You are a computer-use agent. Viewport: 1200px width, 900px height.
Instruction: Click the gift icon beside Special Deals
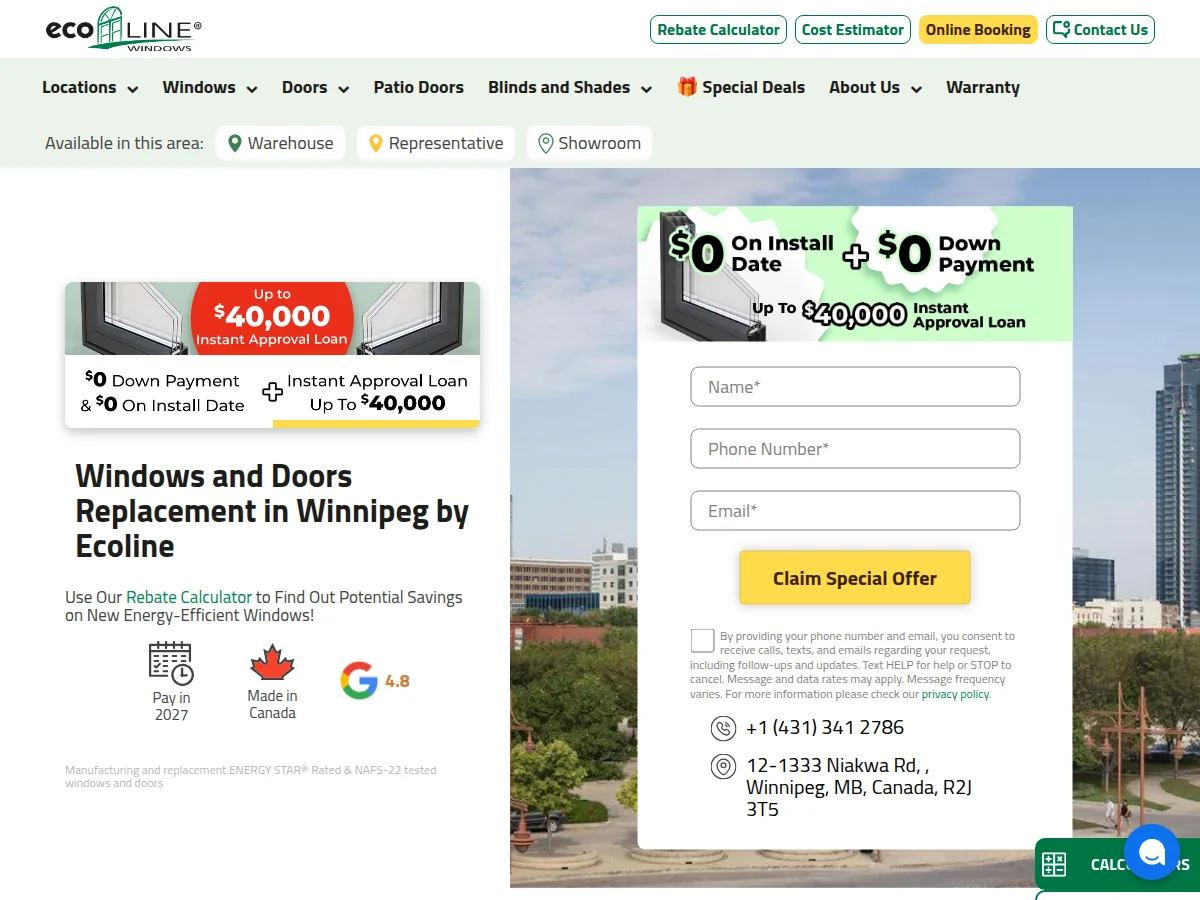(687, 87)
